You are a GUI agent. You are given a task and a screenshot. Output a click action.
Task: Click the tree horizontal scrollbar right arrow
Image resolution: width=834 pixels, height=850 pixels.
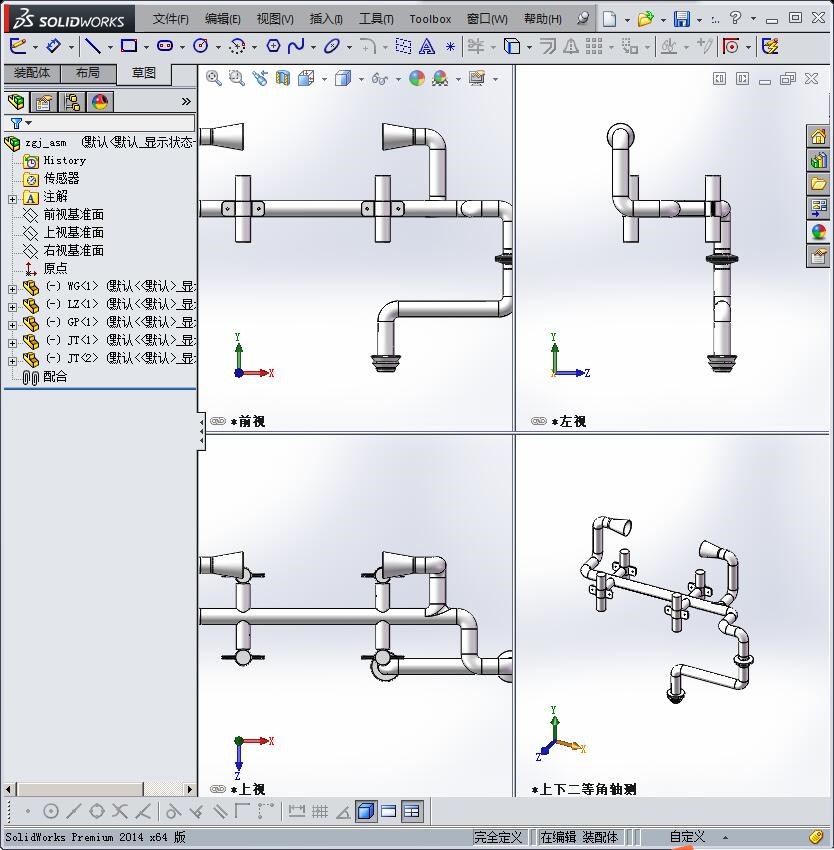190,789
